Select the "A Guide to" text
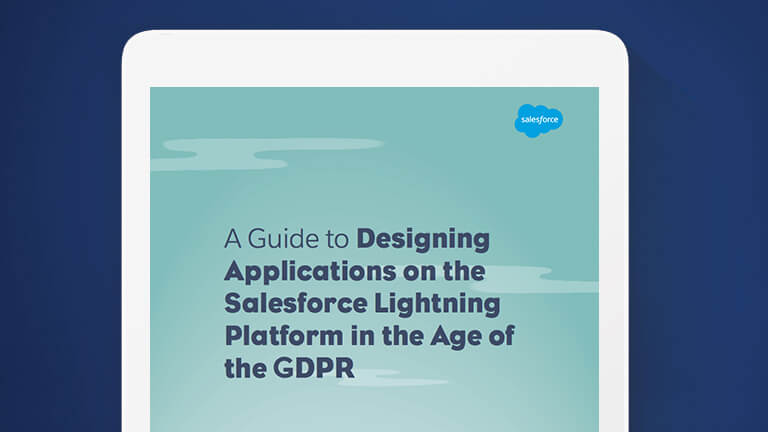 point(286,240)
